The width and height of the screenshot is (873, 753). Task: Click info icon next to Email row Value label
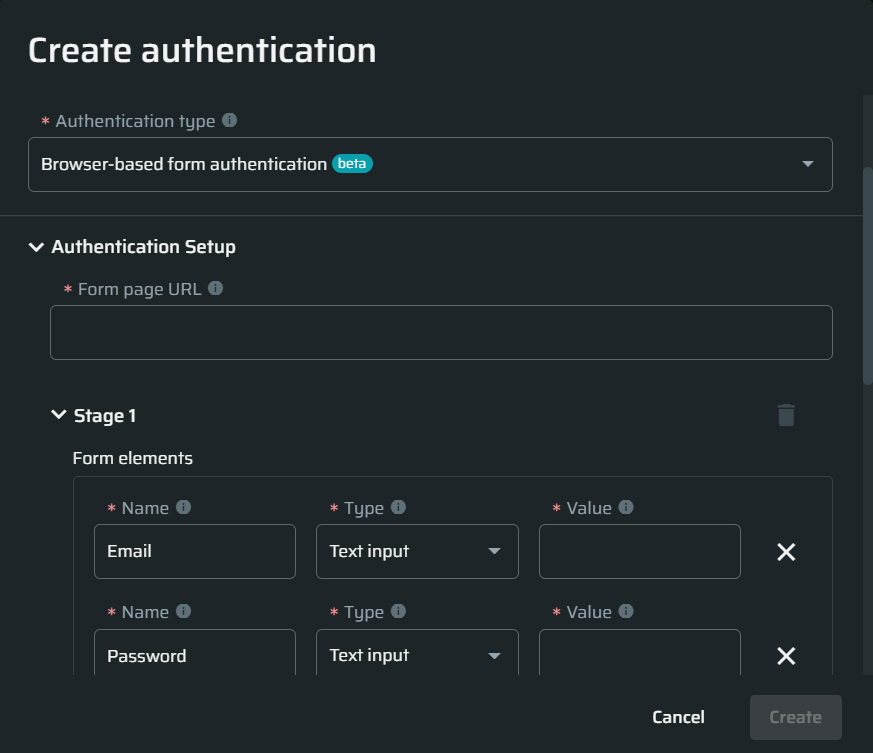click(626, 507)
